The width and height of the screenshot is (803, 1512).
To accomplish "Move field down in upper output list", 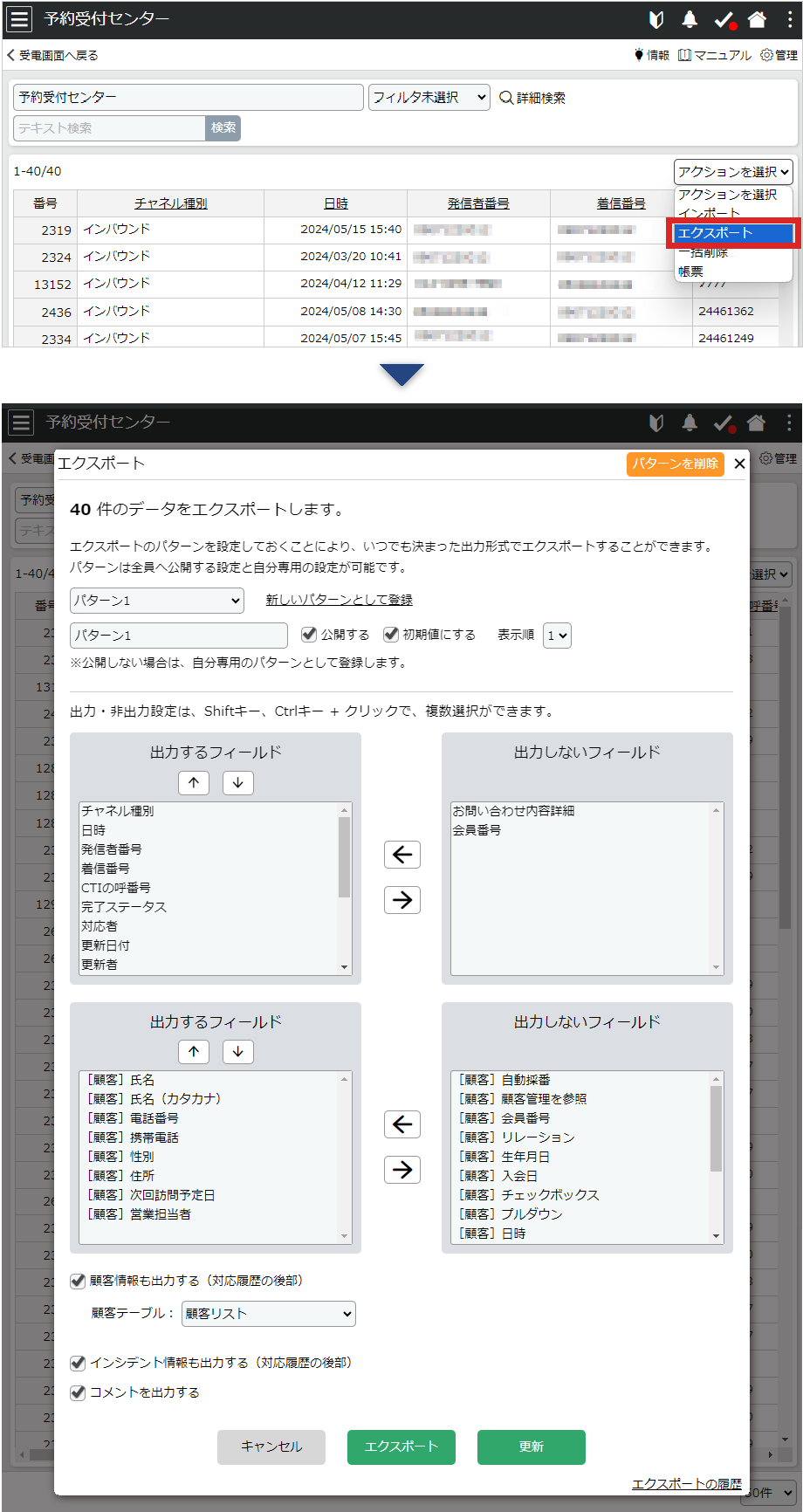I will [237, 782].
